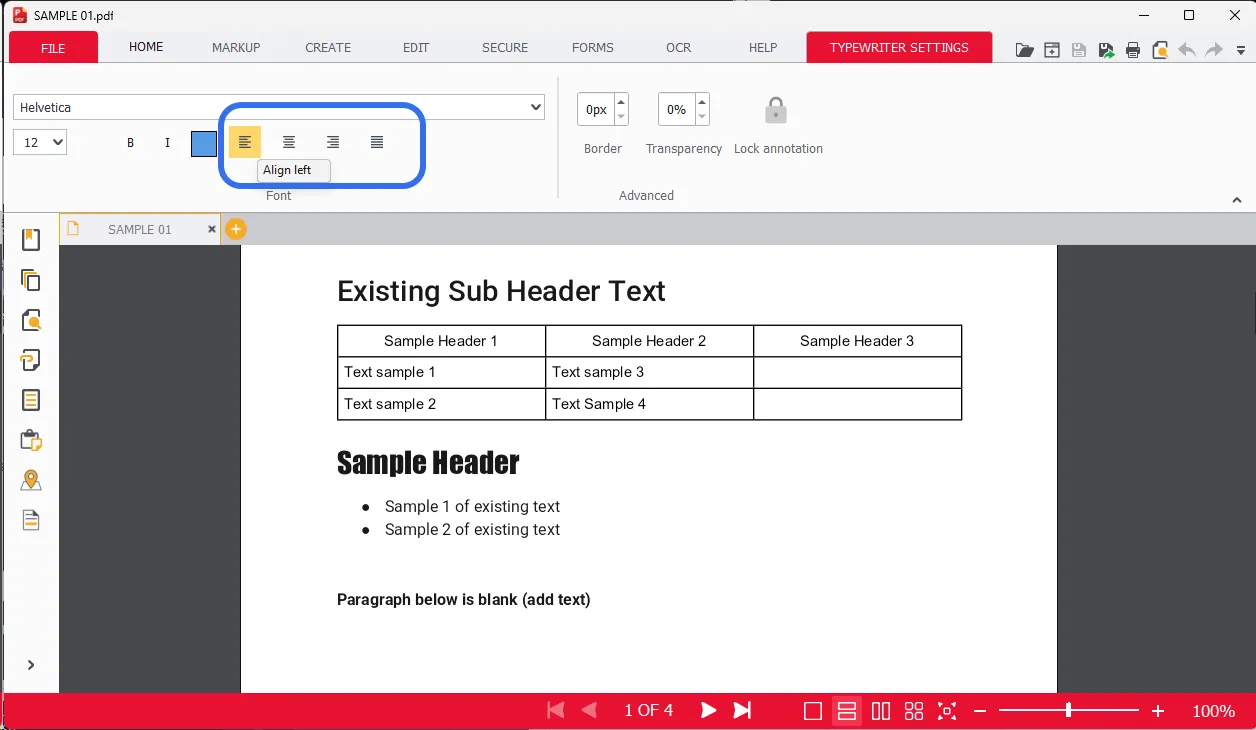Screen dimensions: 1256x730
Task: Open the Helvetica font dropdown
Action: pos(279,107)
